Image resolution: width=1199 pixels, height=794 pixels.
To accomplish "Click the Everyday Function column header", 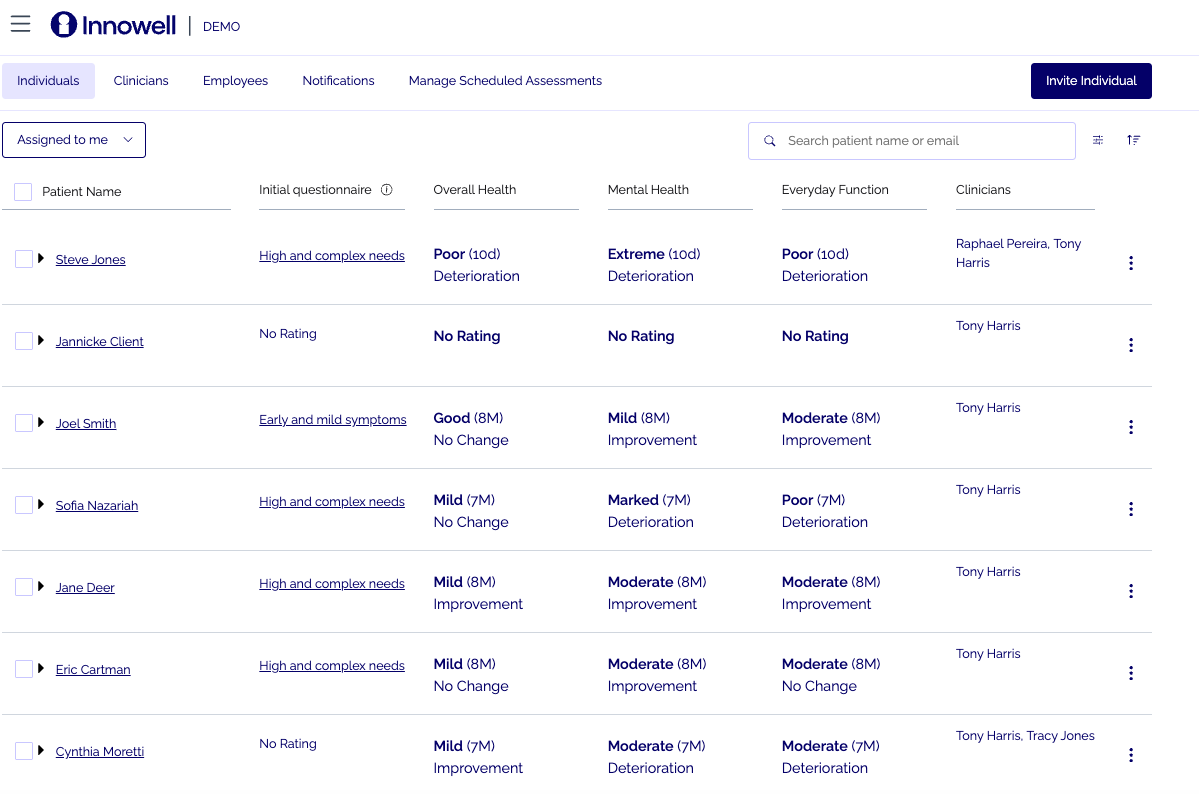I will click(835, 190).
